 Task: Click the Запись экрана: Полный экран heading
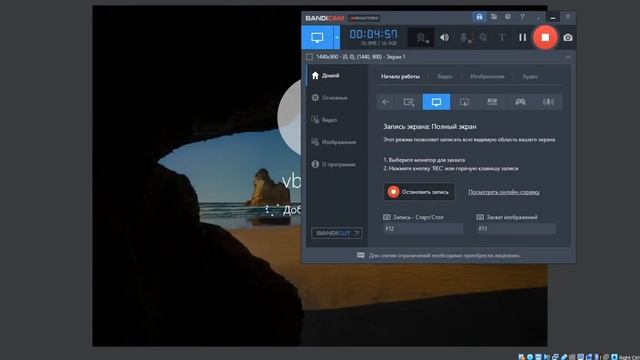coord(429,127)
